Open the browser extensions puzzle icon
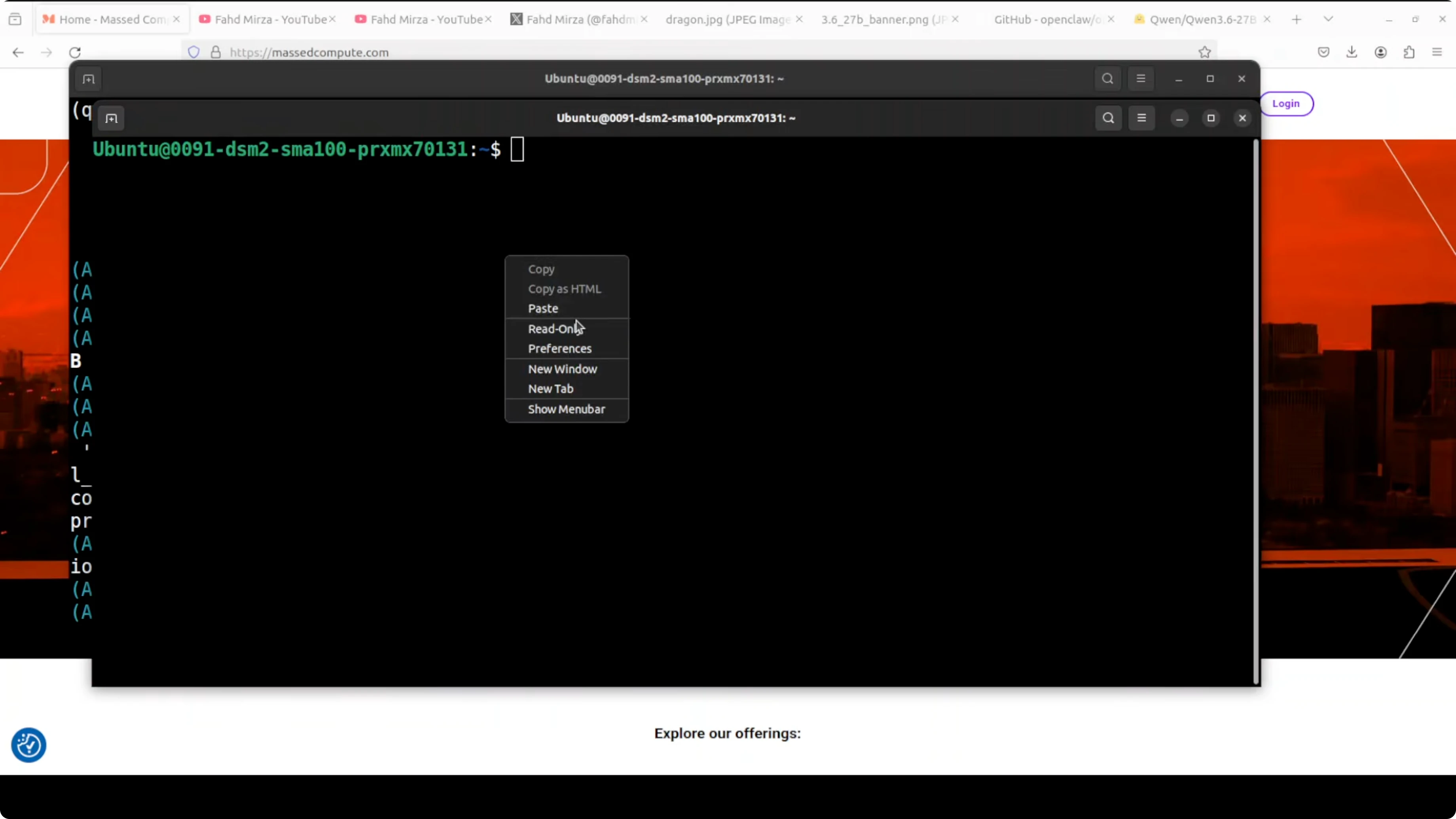This screenshot has height=819, width=1456. pos(1409,53)
